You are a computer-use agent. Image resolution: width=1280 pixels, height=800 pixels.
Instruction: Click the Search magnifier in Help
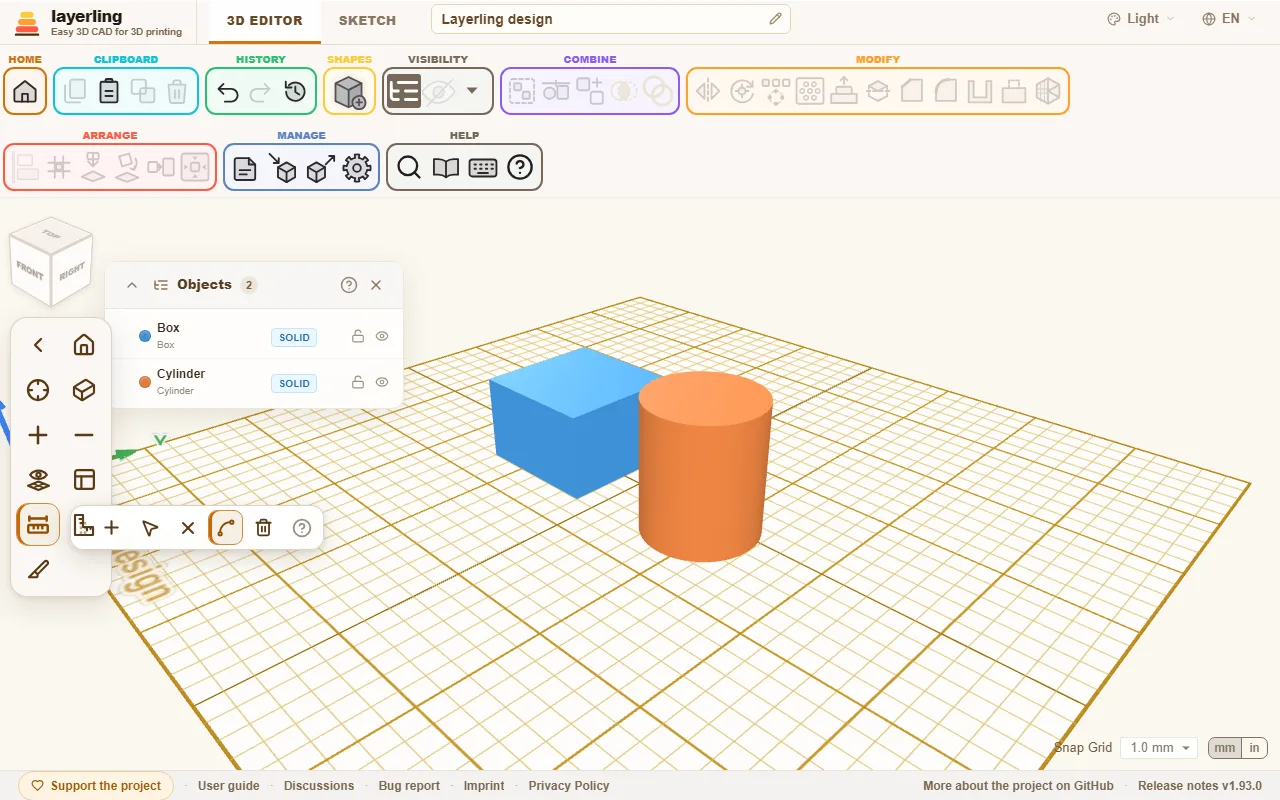(x=409, y=168)
